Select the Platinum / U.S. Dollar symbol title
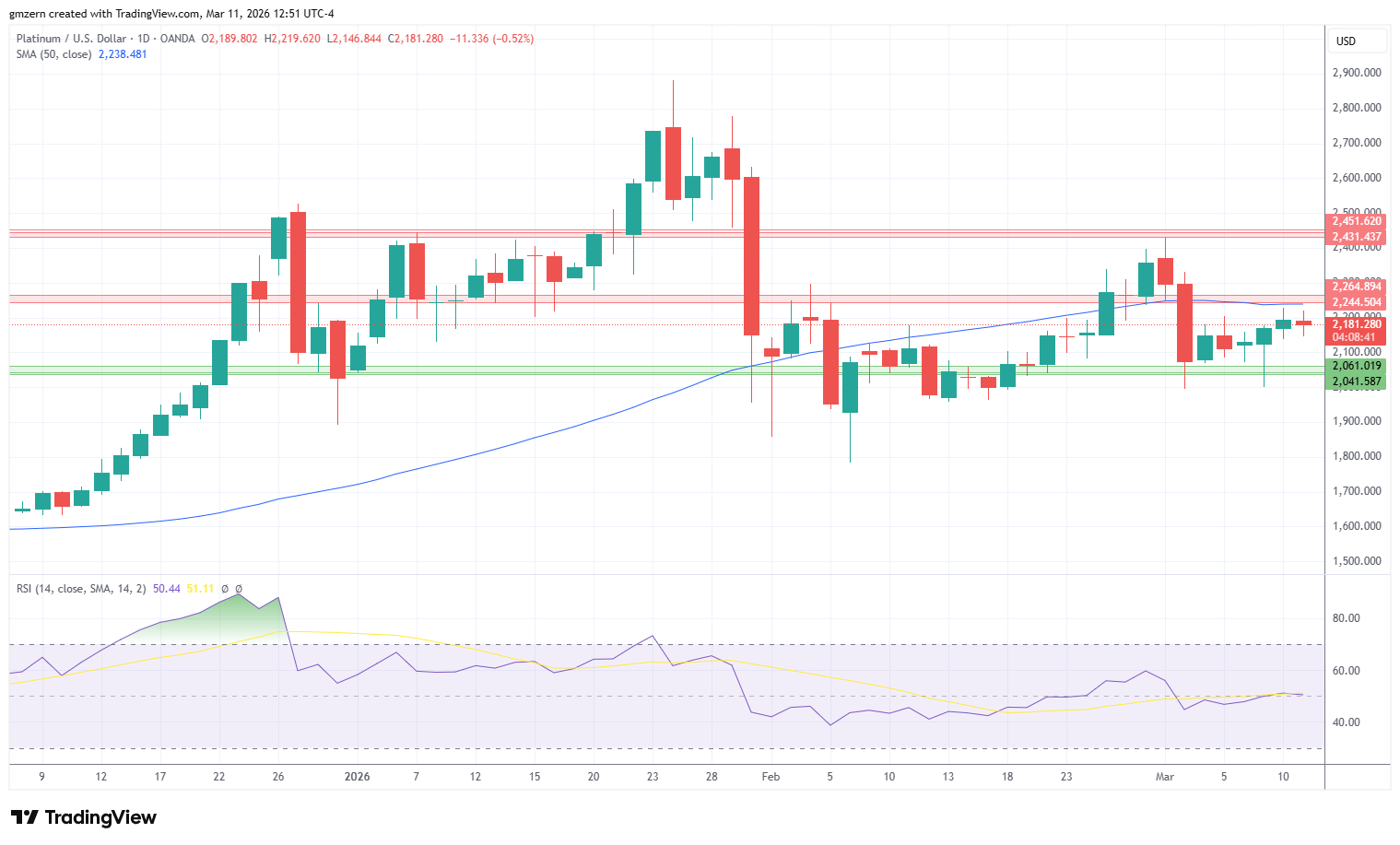Image resolution: width=1400 pixels, height=845 pixels. pos(72,39)
